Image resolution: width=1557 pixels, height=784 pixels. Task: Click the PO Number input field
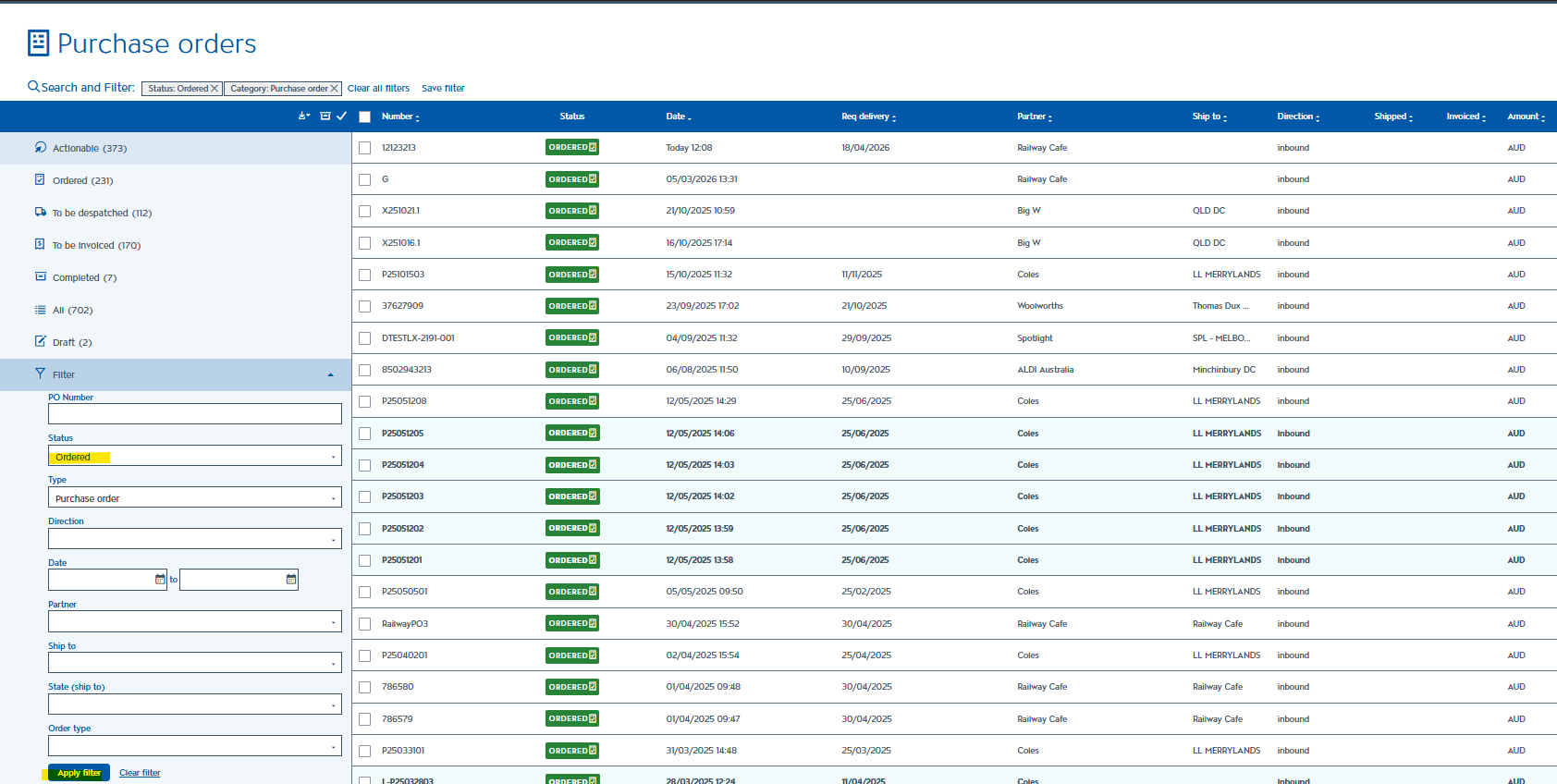pos(195,414)
